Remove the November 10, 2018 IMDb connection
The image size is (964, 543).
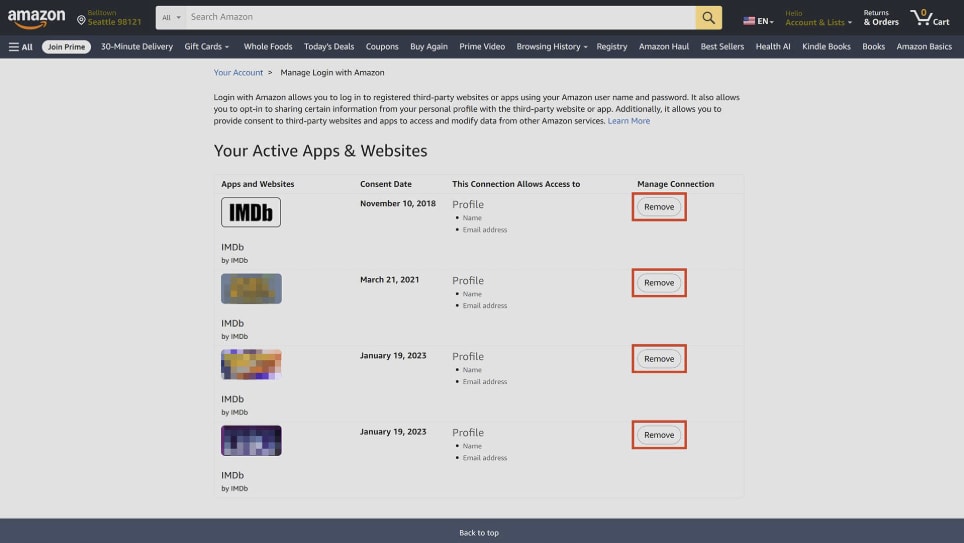[x=659, y=207]
